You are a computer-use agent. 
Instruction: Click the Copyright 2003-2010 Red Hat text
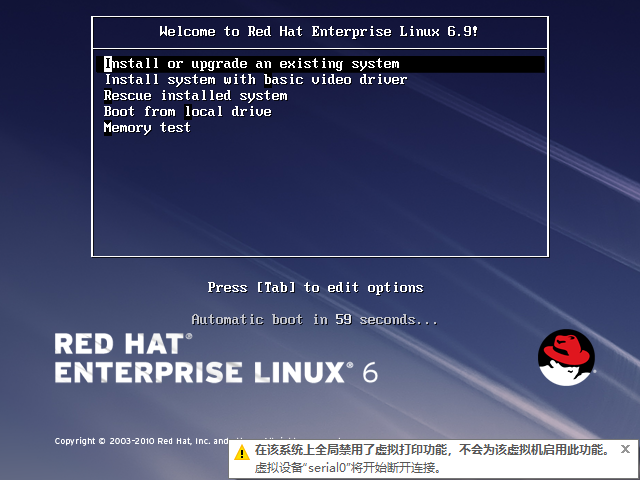(141, 441)
